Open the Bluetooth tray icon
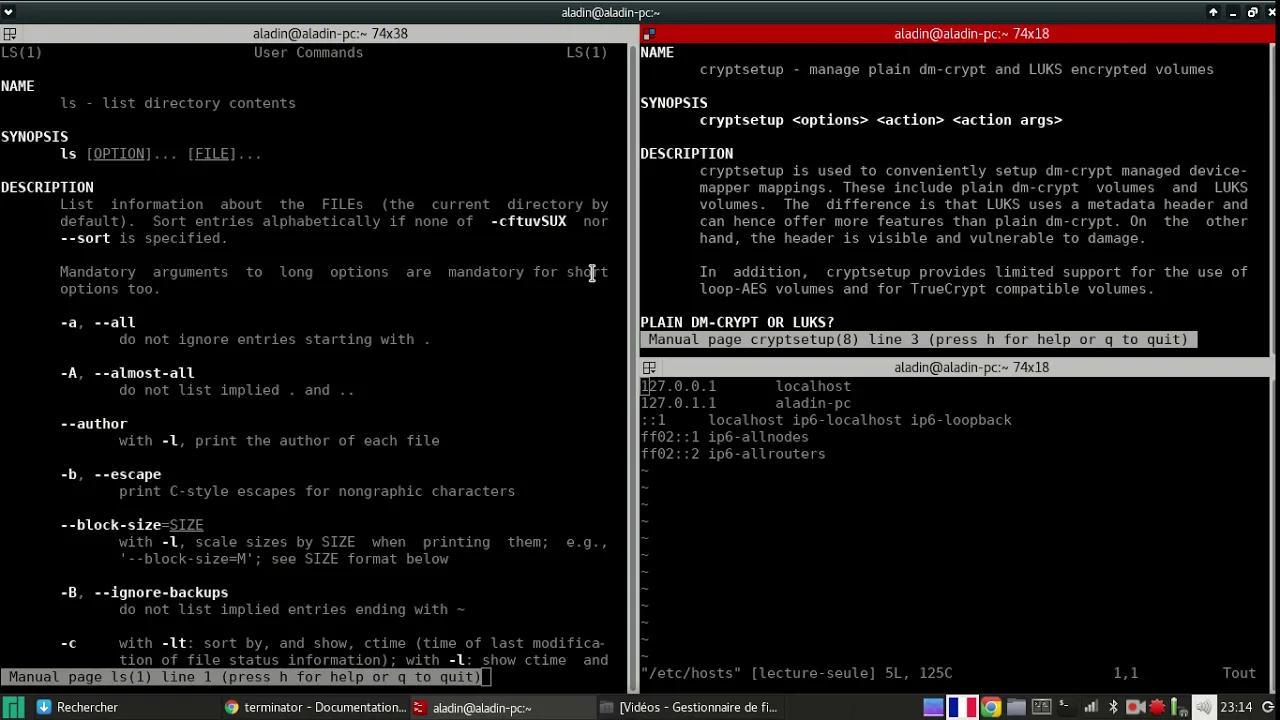This screenshot has height=720, width=1280. 1113,707
